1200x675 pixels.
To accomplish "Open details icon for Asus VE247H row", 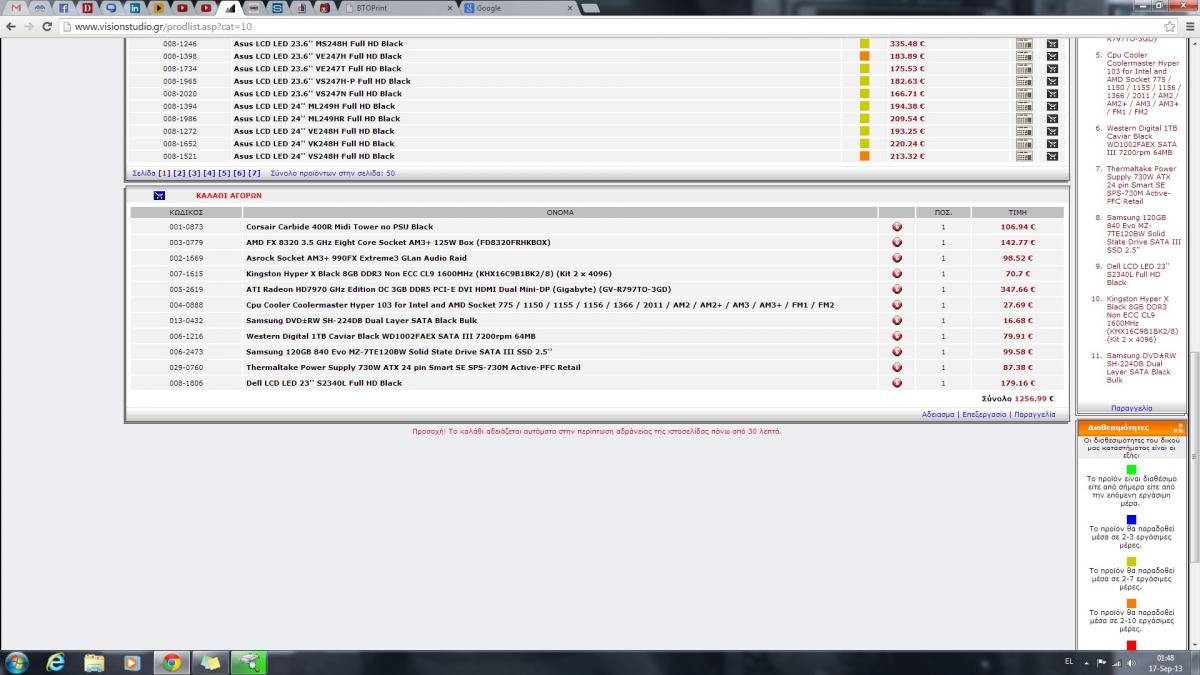I will pyautogui.click(x=1024, y=56).
